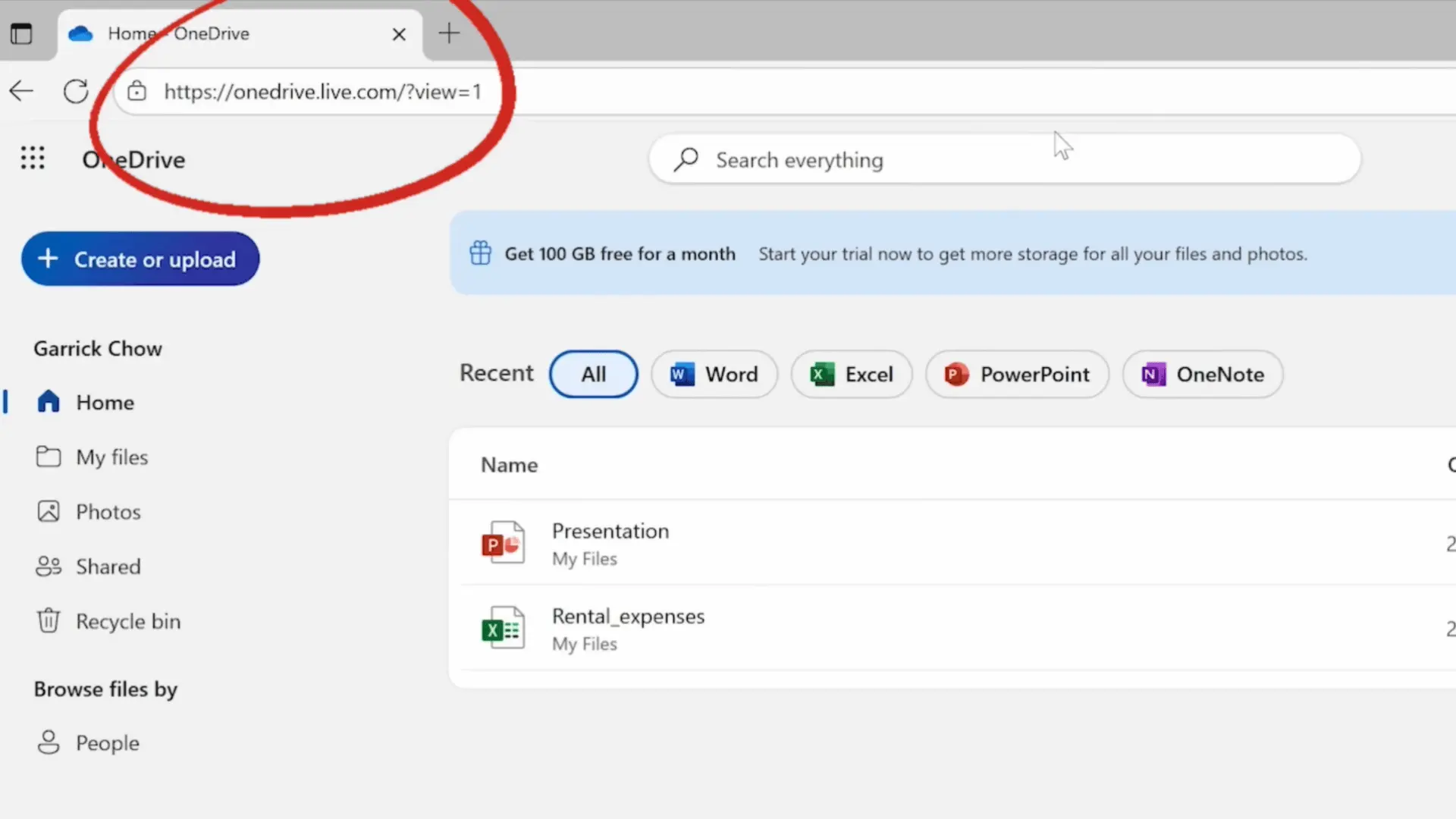Click the PowerPoint file icon for Presentation

(503, 543)
